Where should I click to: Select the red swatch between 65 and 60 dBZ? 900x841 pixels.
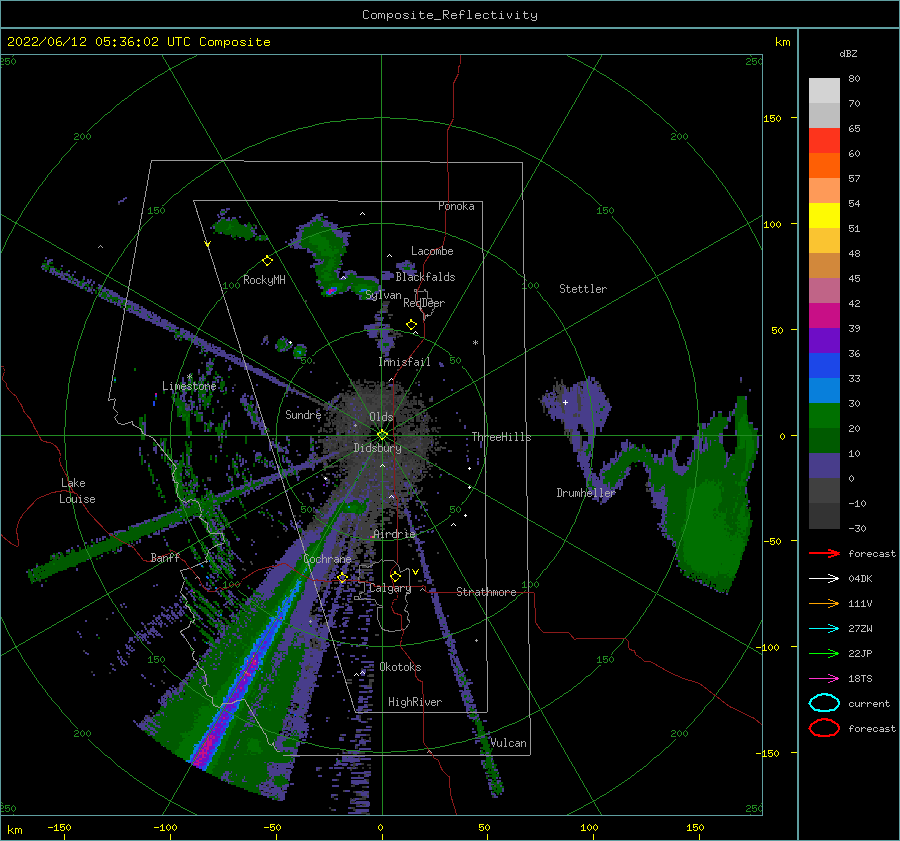824,141
